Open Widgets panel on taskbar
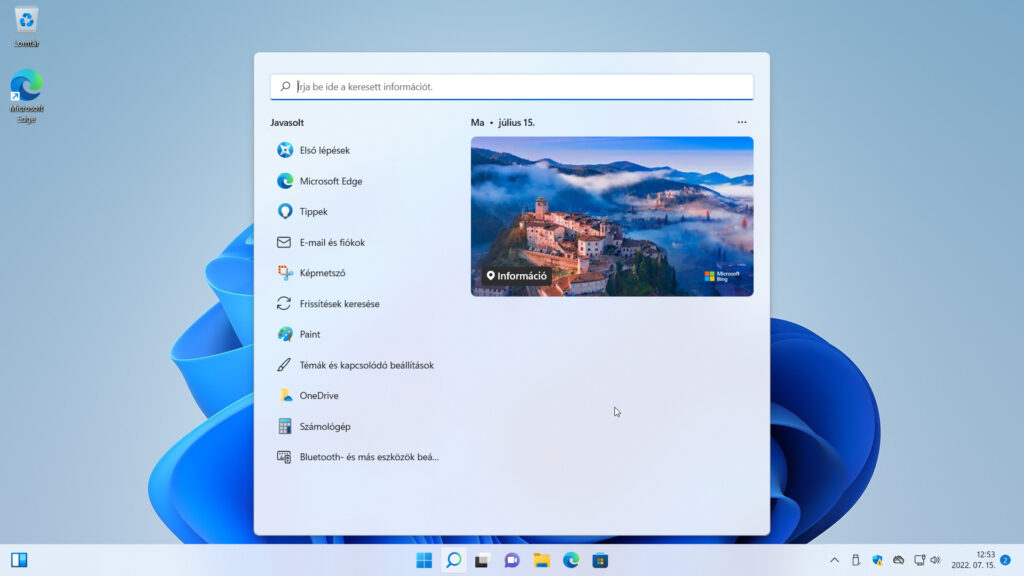 (x=19, y=560)
